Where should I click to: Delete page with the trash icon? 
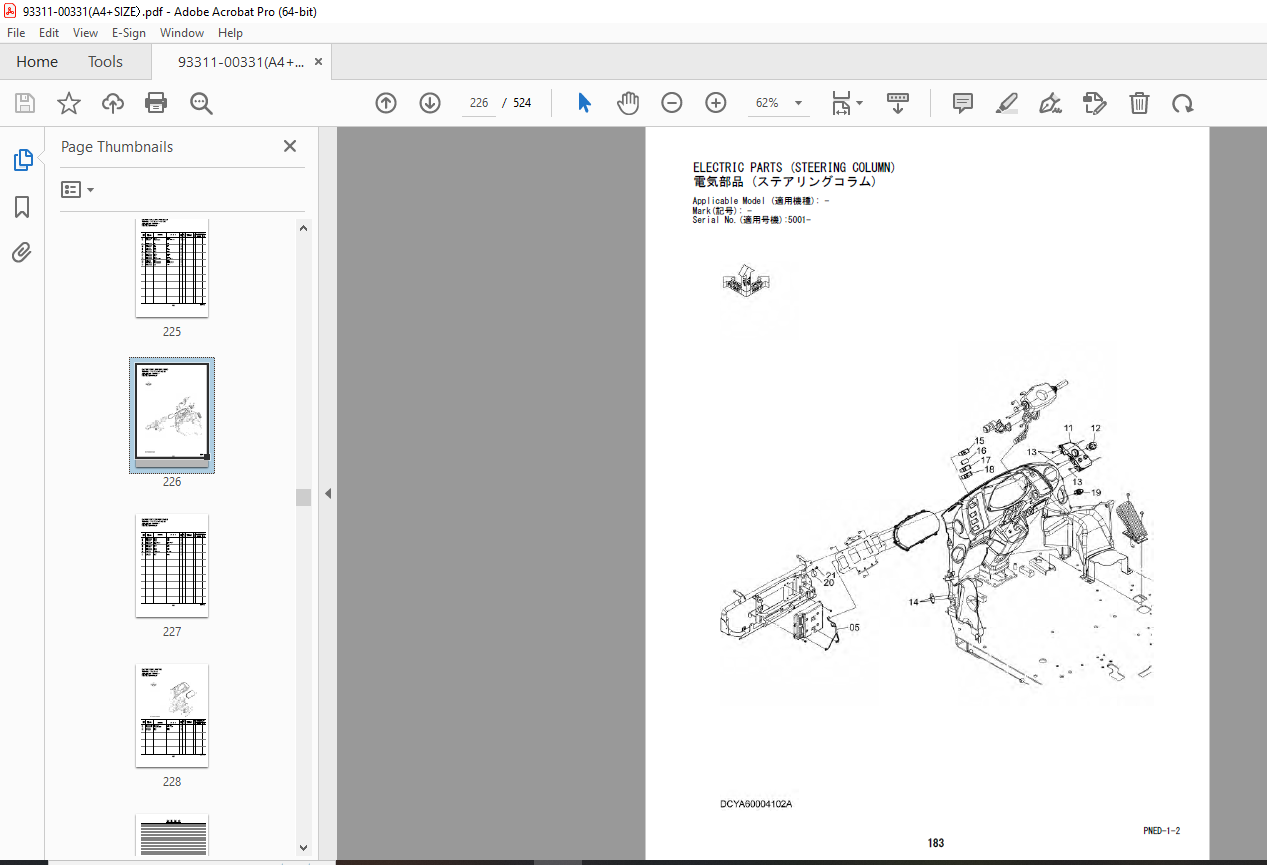pyautogui.click(x=1139, y=103)
